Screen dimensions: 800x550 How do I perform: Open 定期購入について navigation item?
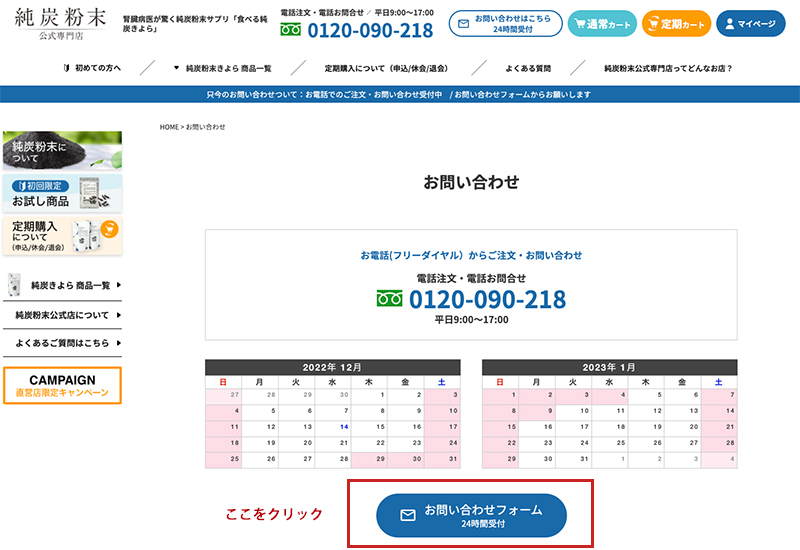click(x=384, y=68)
